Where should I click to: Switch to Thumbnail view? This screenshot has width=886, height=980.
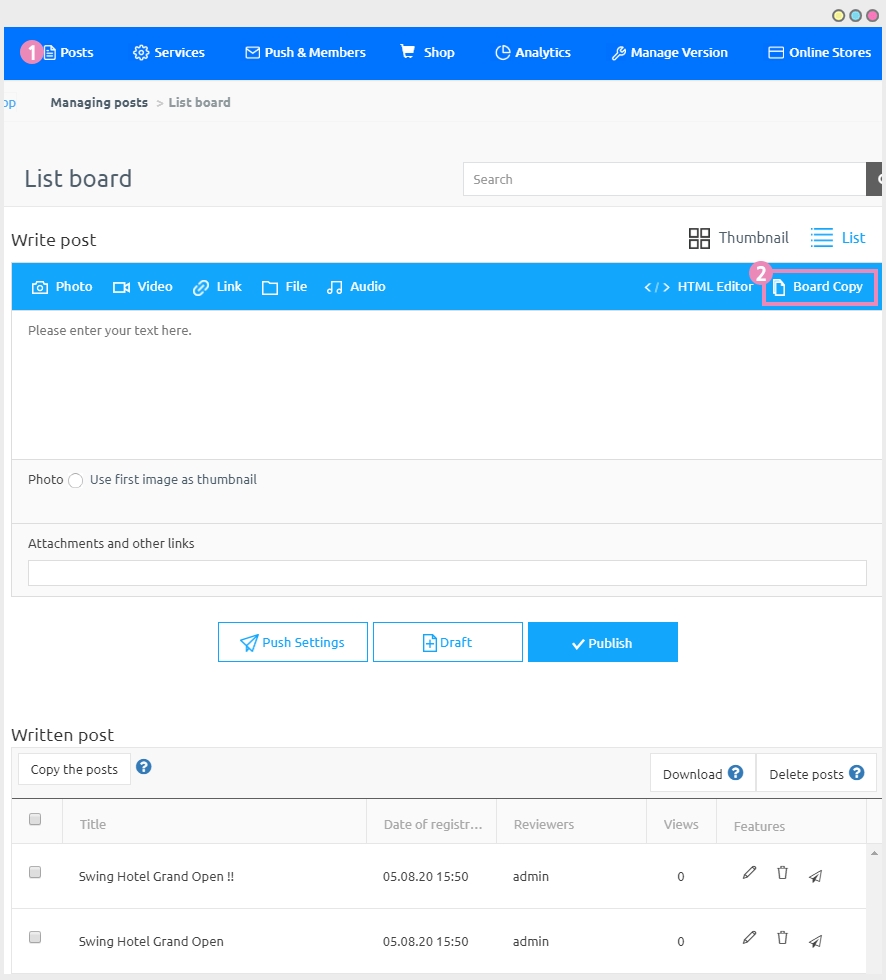[x=738, y=238]
